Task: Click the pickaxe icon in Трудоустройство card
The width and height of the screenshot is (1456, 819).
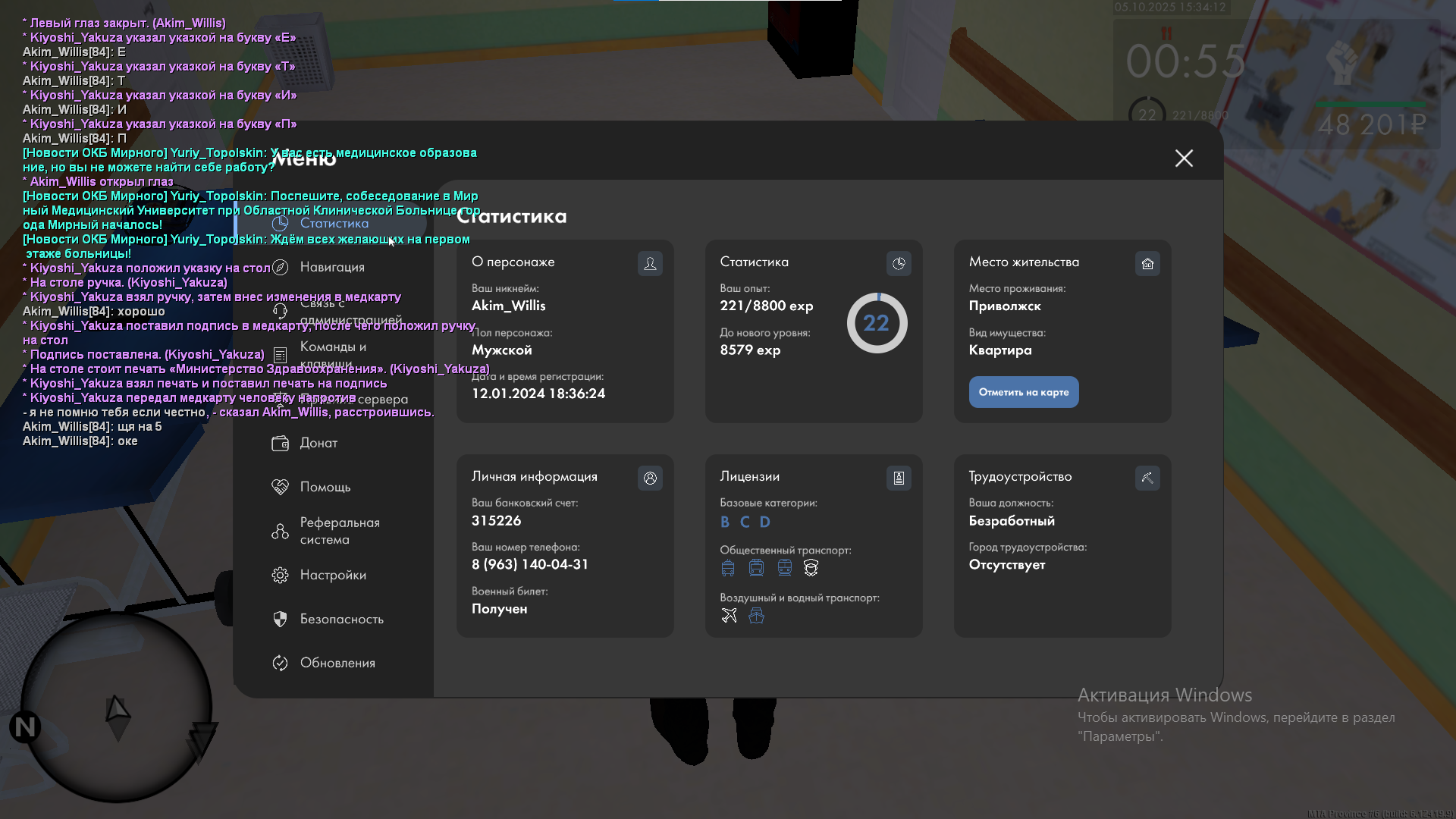Action: 1147,479
